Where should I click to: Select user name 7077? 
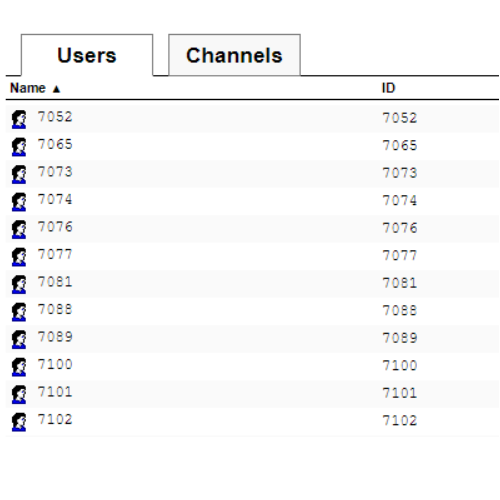coord(55,254)
